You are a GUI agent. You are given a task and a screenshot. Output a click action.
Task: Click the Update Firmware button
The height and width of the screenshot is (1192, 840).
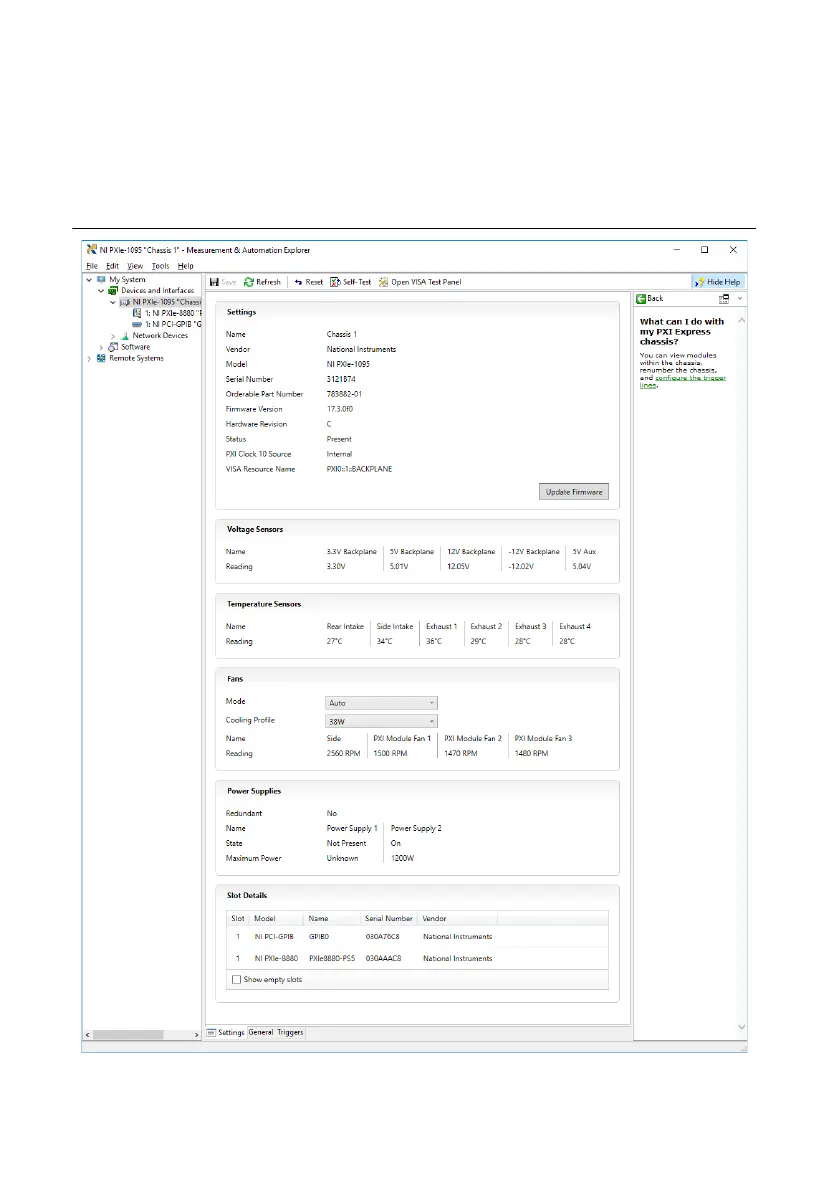[574, 492]
